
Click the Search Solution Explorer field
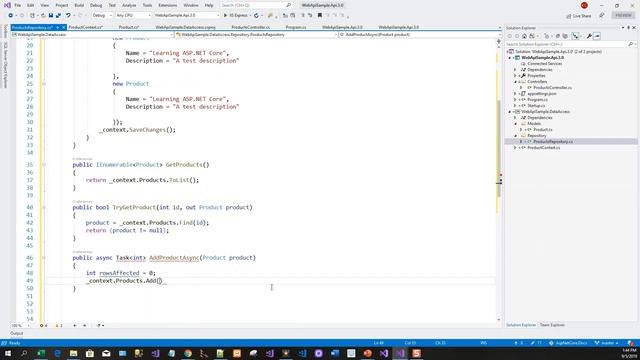pos(567,44)
